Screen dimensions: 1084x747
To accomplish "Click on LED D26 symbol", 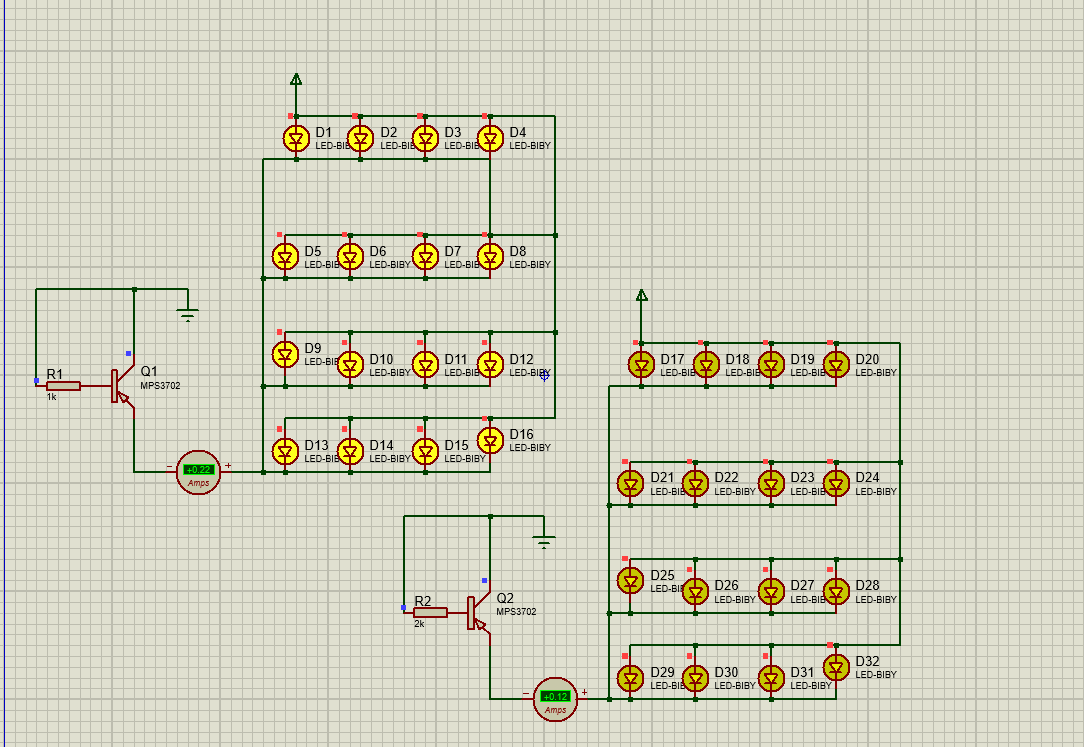I will point(695,592).
